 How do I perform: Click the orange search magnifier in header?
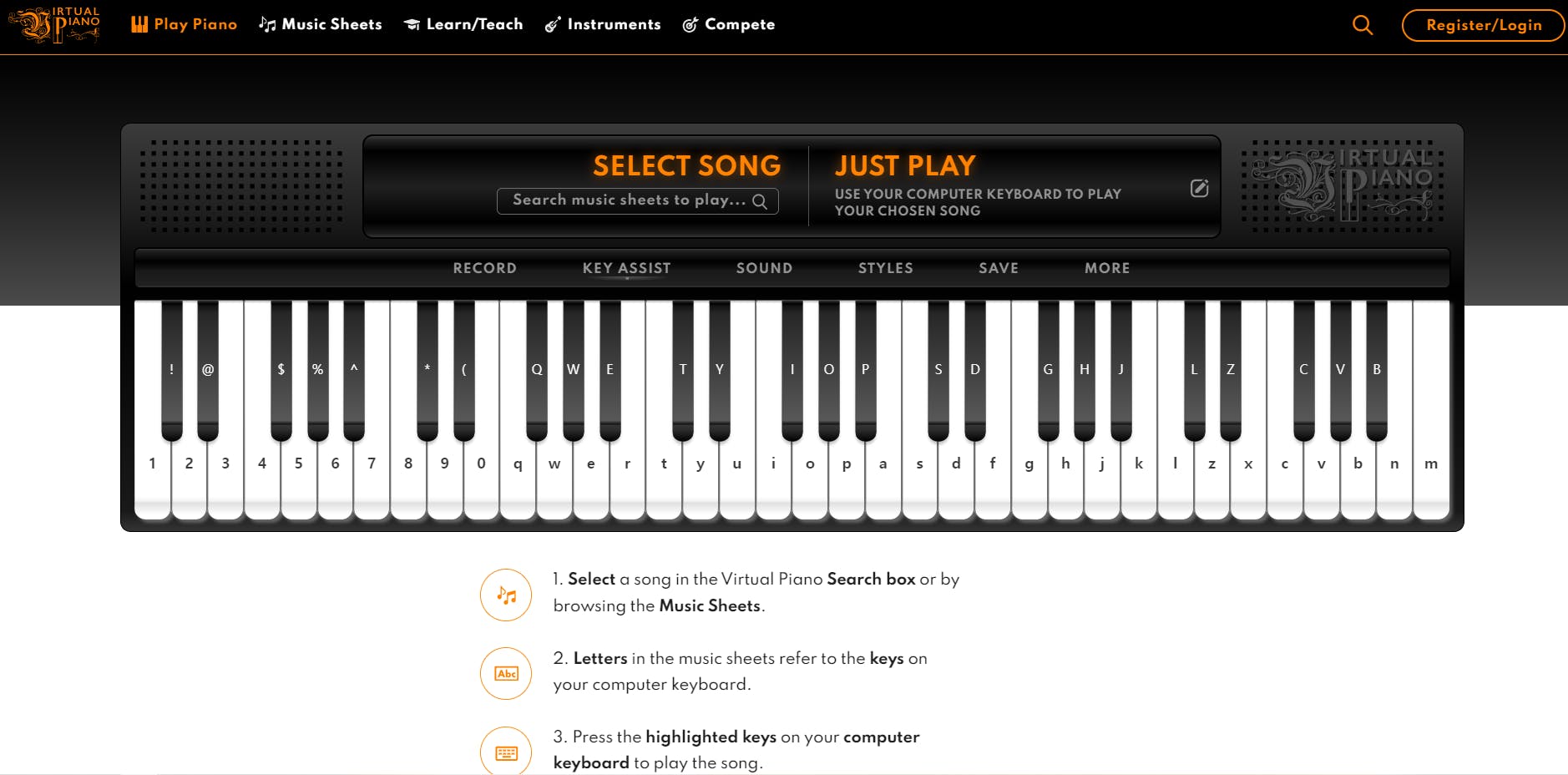pyautogui.click(x=1362, y=25)
